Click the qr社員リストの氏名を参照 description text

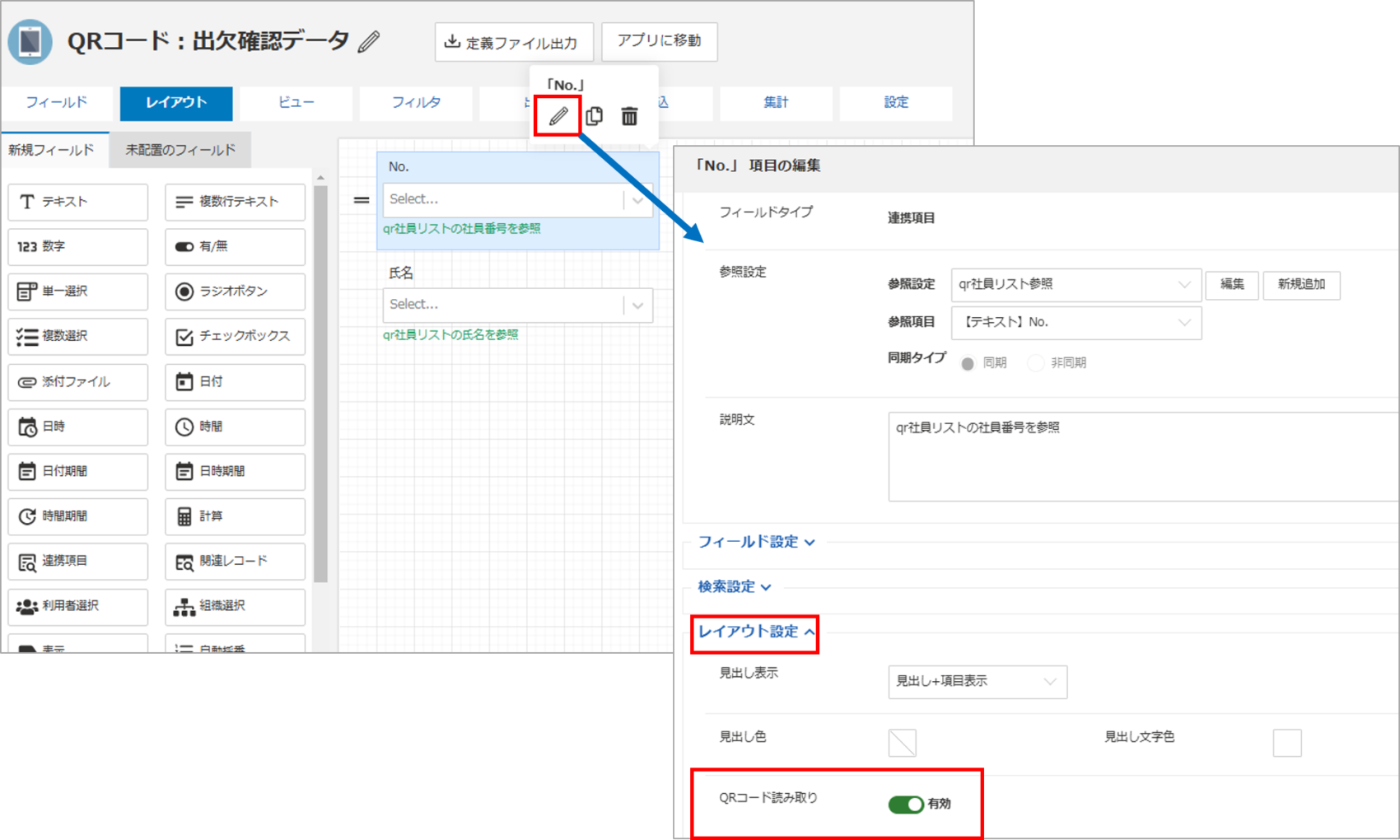tap(450, 335)
